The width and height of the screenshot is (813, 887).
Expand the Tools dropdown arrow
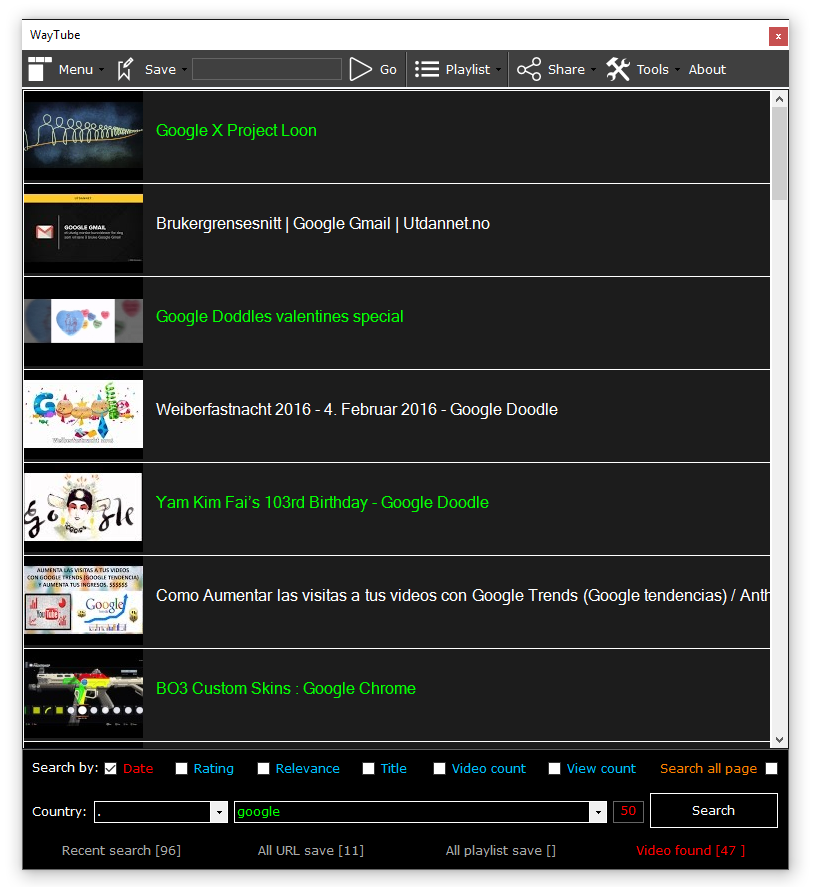(677, 70)
